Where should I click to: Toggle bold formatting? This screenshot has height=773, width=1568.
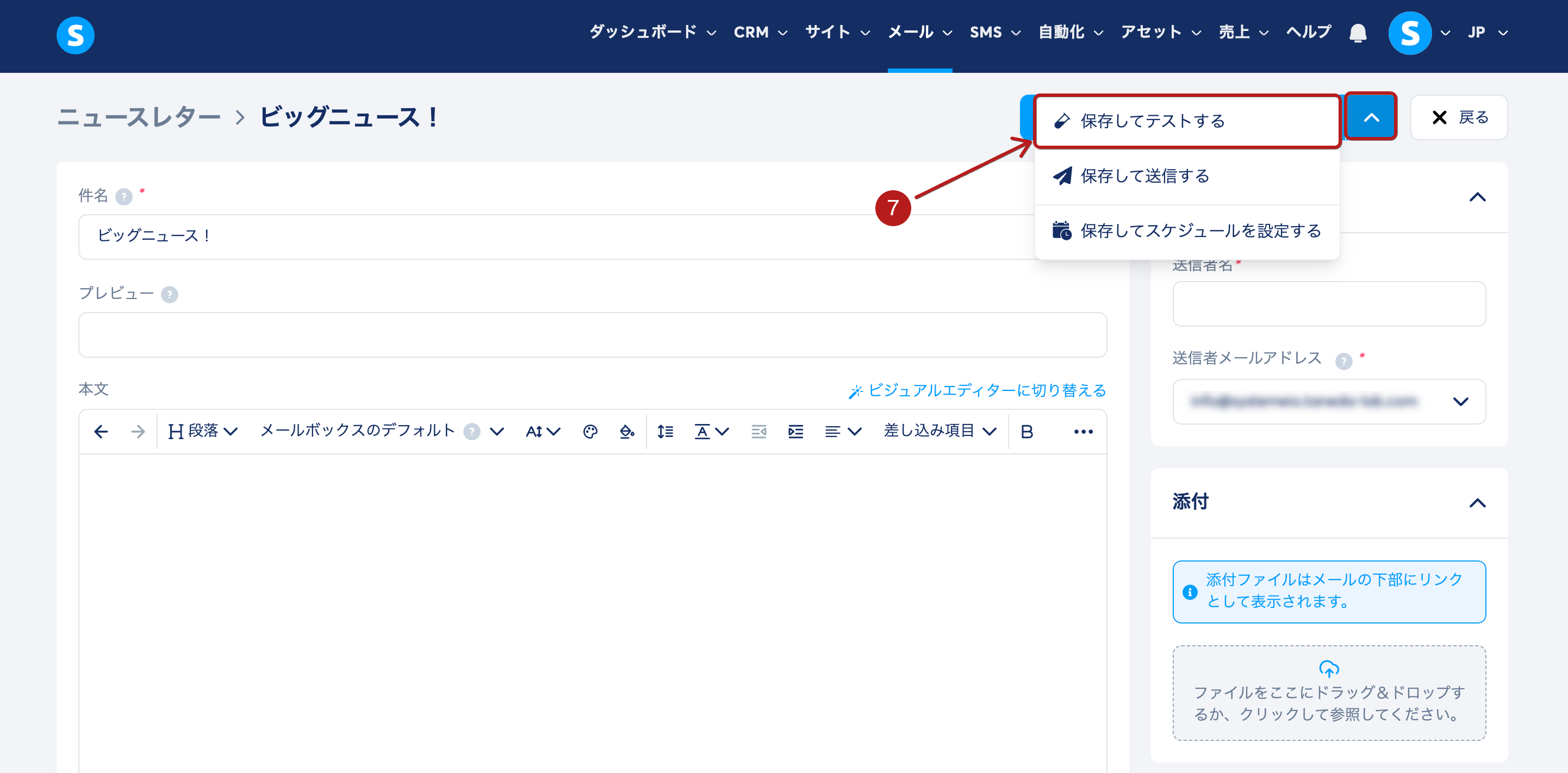[x=1027, y=432]
